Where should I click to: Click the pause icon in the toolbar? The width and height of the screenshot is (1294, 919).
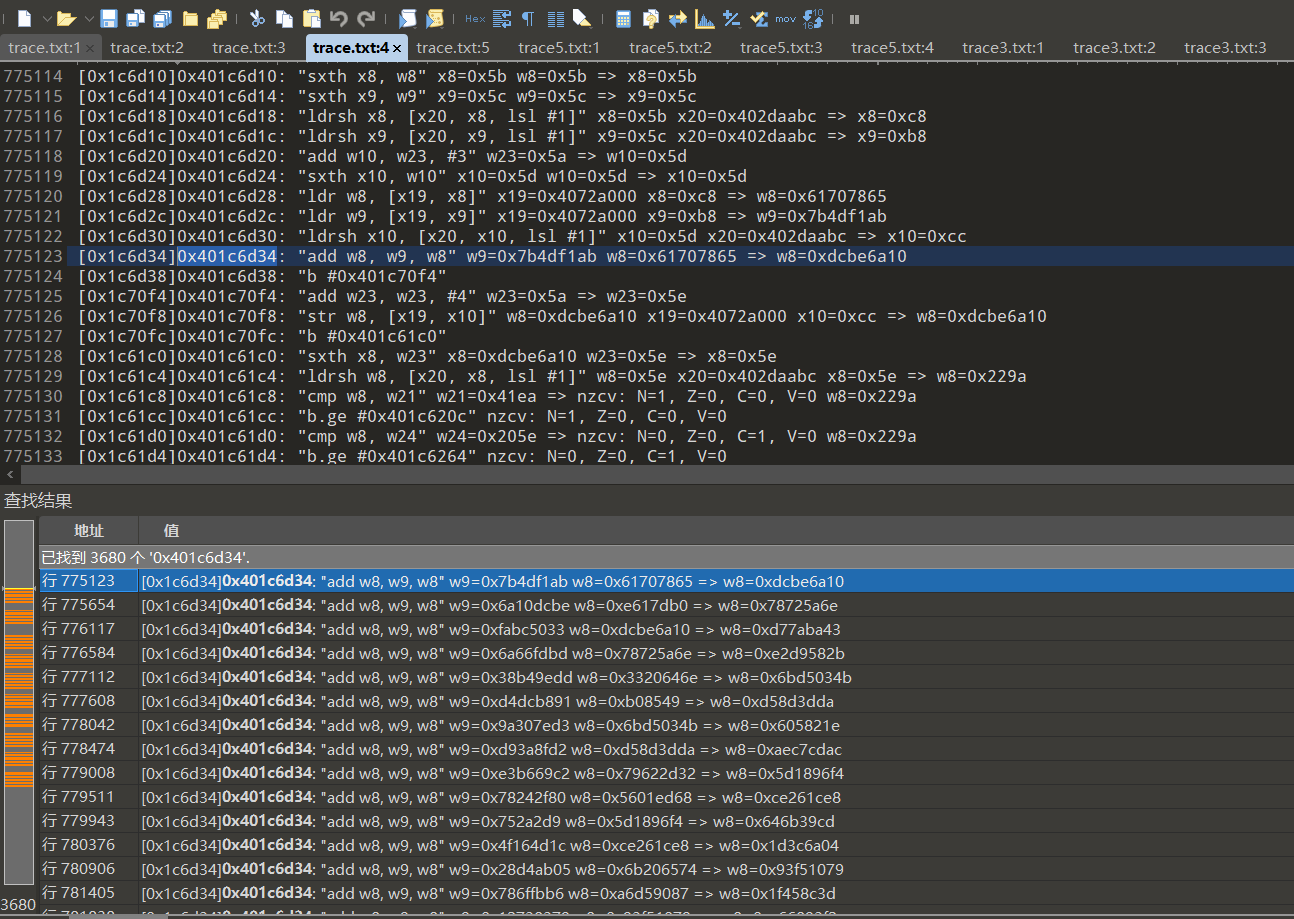tap(854, 18)
